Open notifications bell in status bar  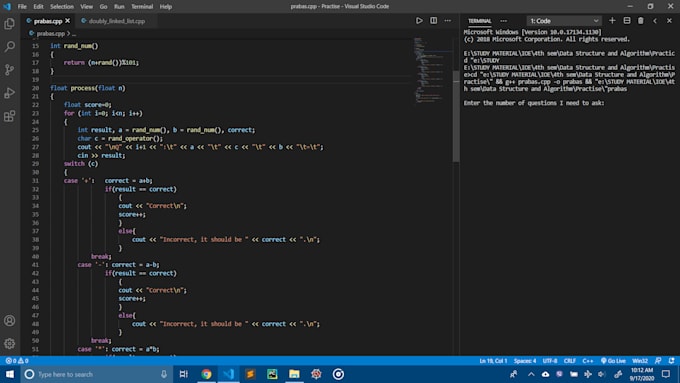671,361
